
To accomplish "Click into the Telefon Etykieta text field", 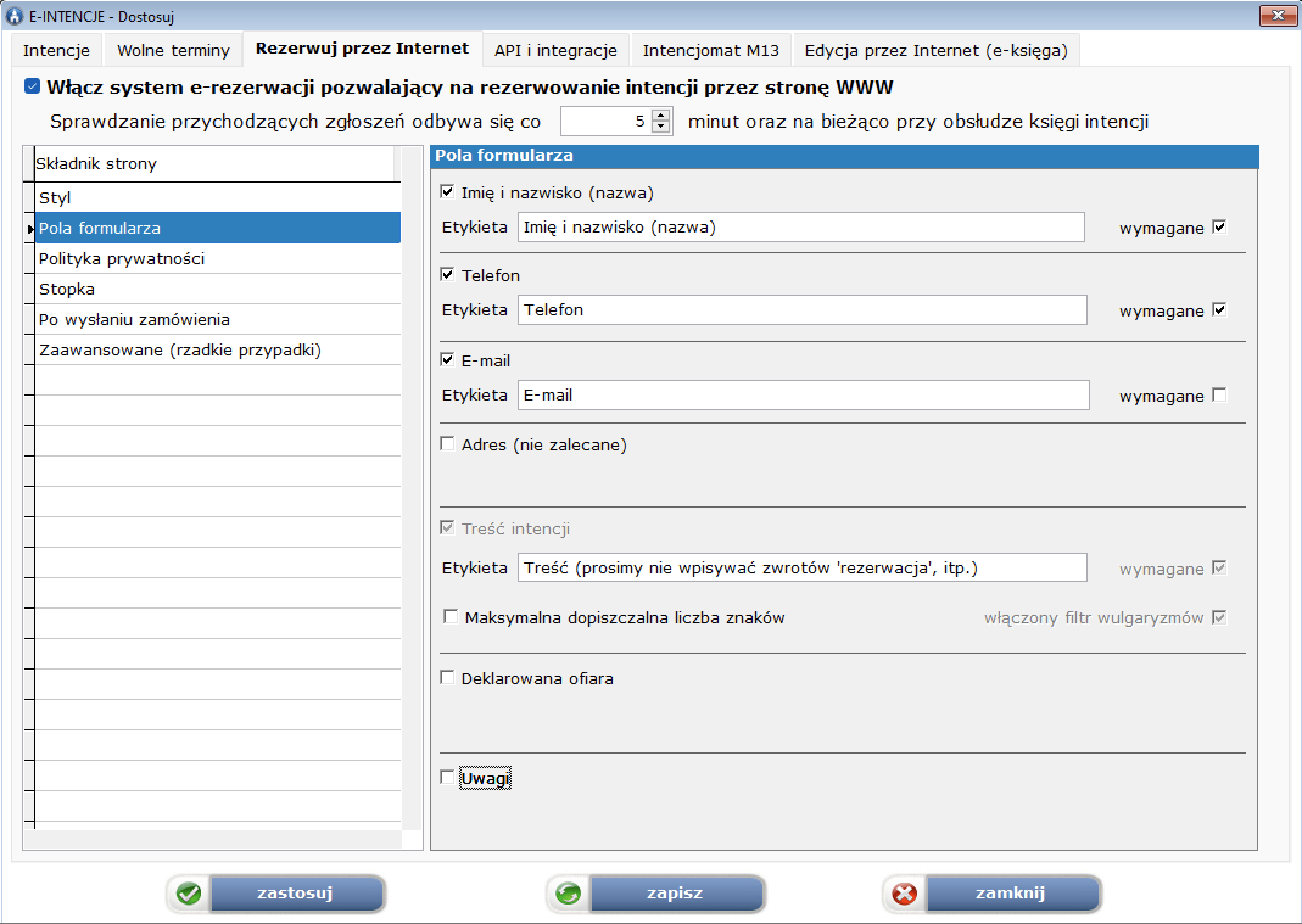I will pyautogui.click(x=801, y=310).
